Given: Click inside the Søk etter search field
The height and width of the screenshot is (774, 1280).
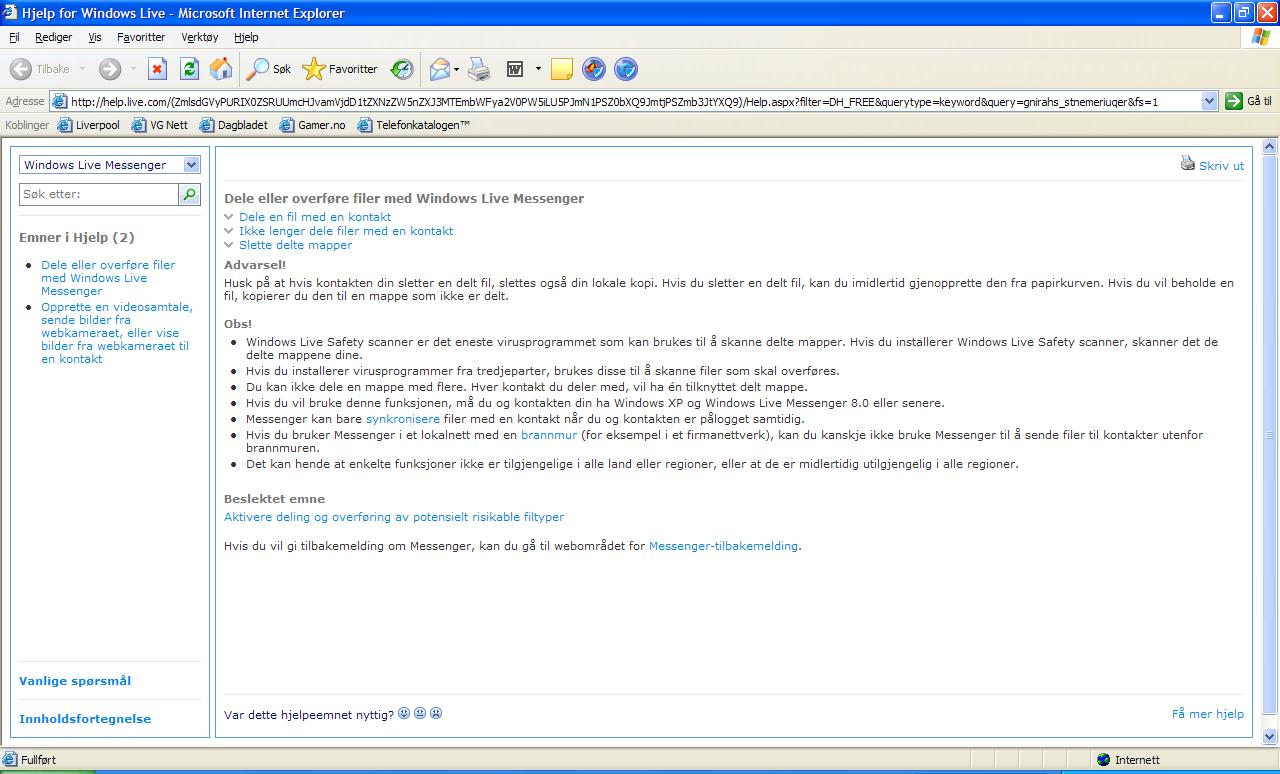Looking at the screenshot, I should (x=99, y=194).
